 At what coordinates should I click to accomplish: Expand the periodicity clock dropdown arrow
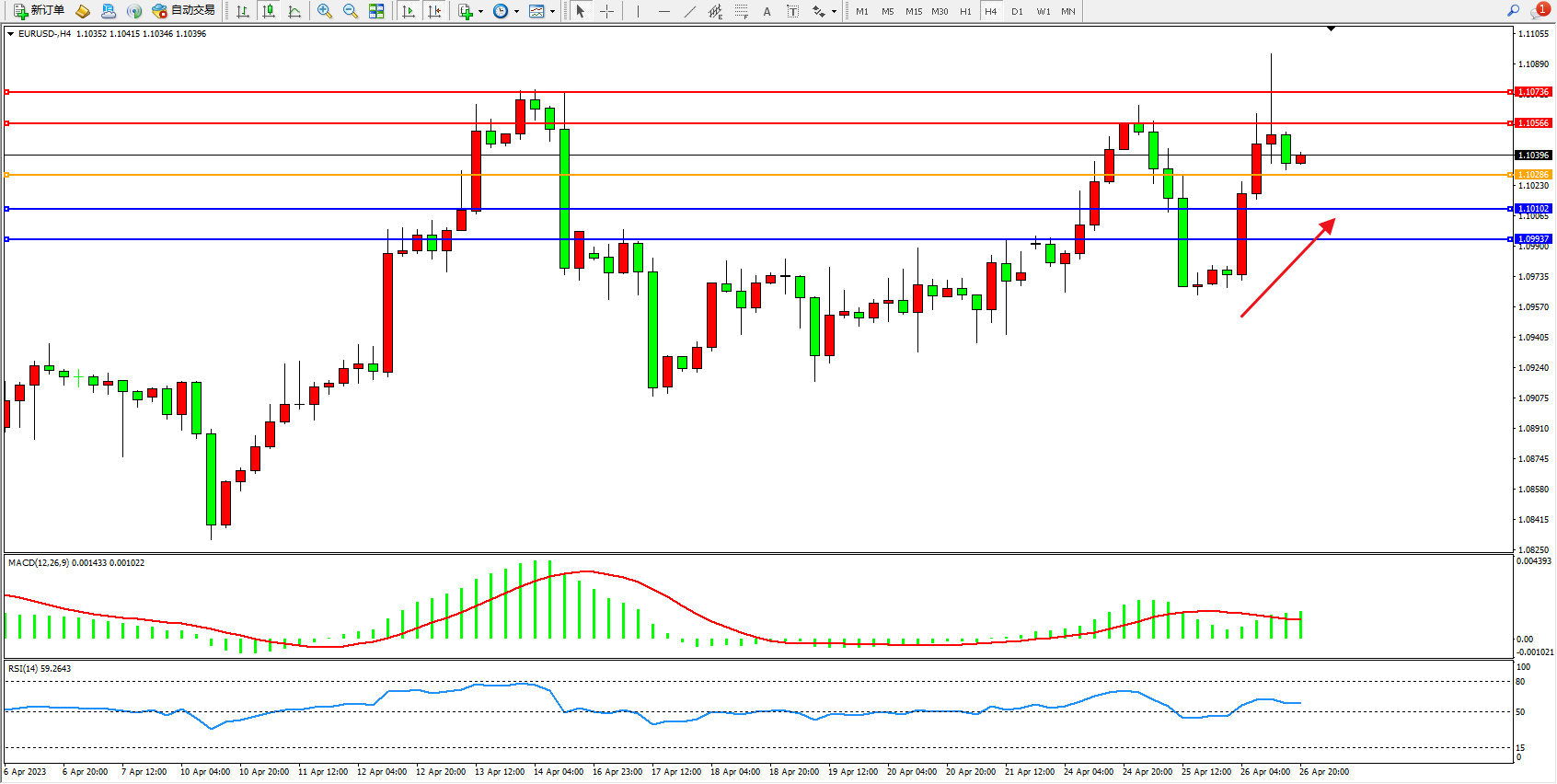pyautogui.click(x=516, y=12)
